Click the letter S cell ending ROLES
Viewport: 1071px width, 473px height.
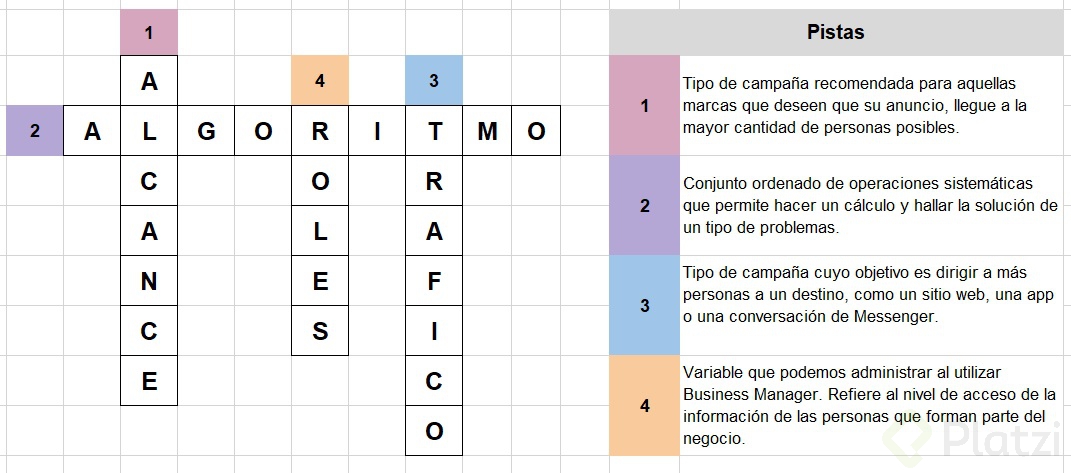coord(320,330)
